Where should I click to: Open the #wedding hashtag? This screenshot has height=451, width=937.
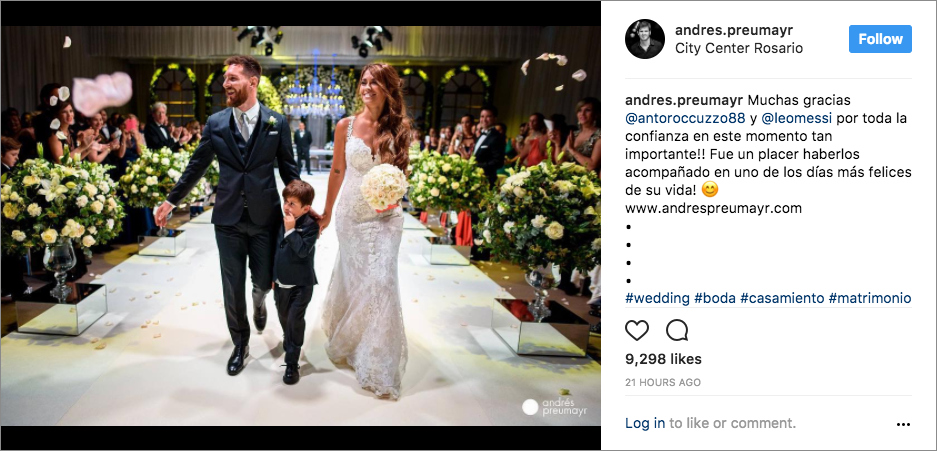coord(657,298)
